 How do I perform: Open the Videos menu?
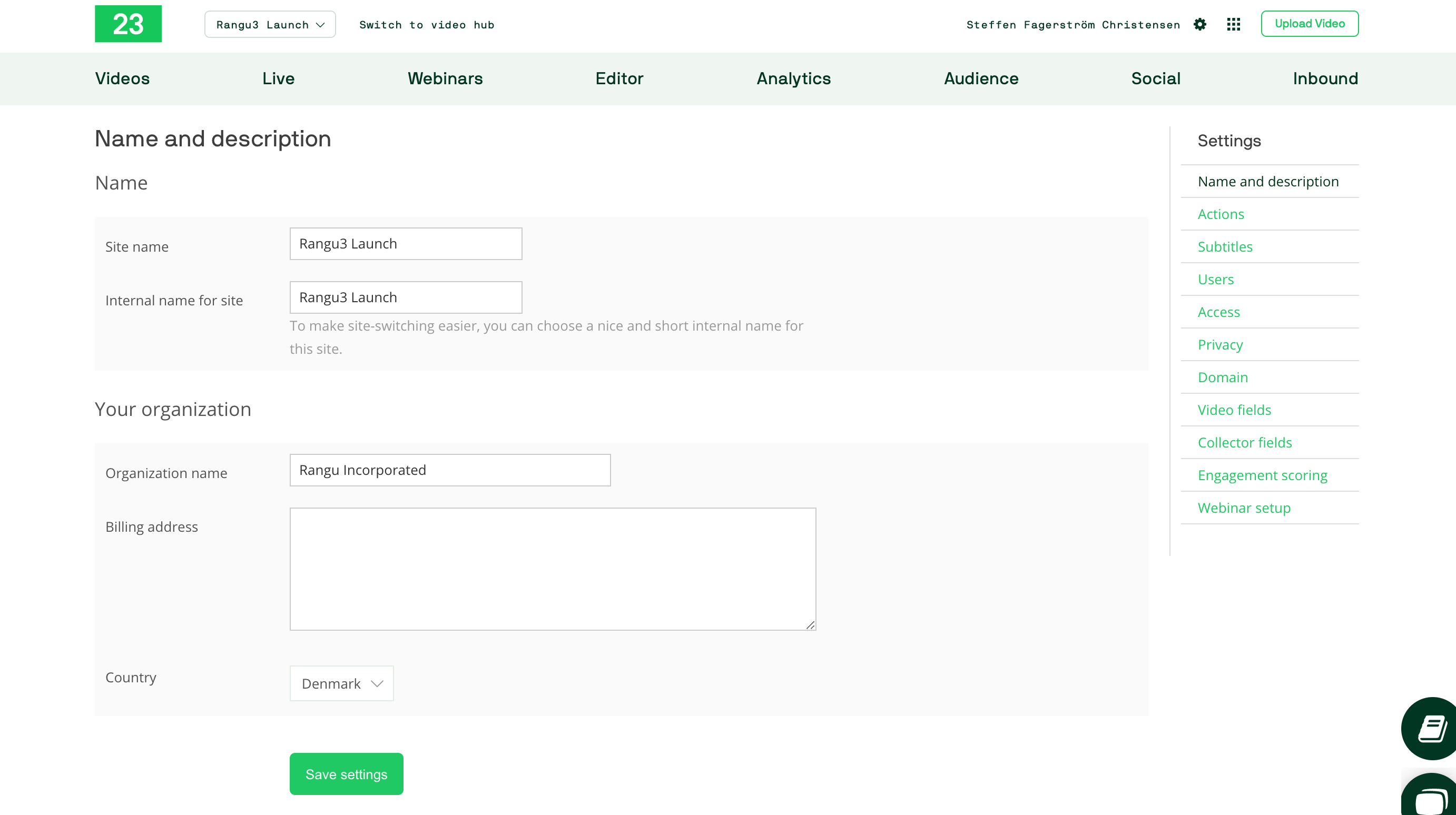pos(122,78)
